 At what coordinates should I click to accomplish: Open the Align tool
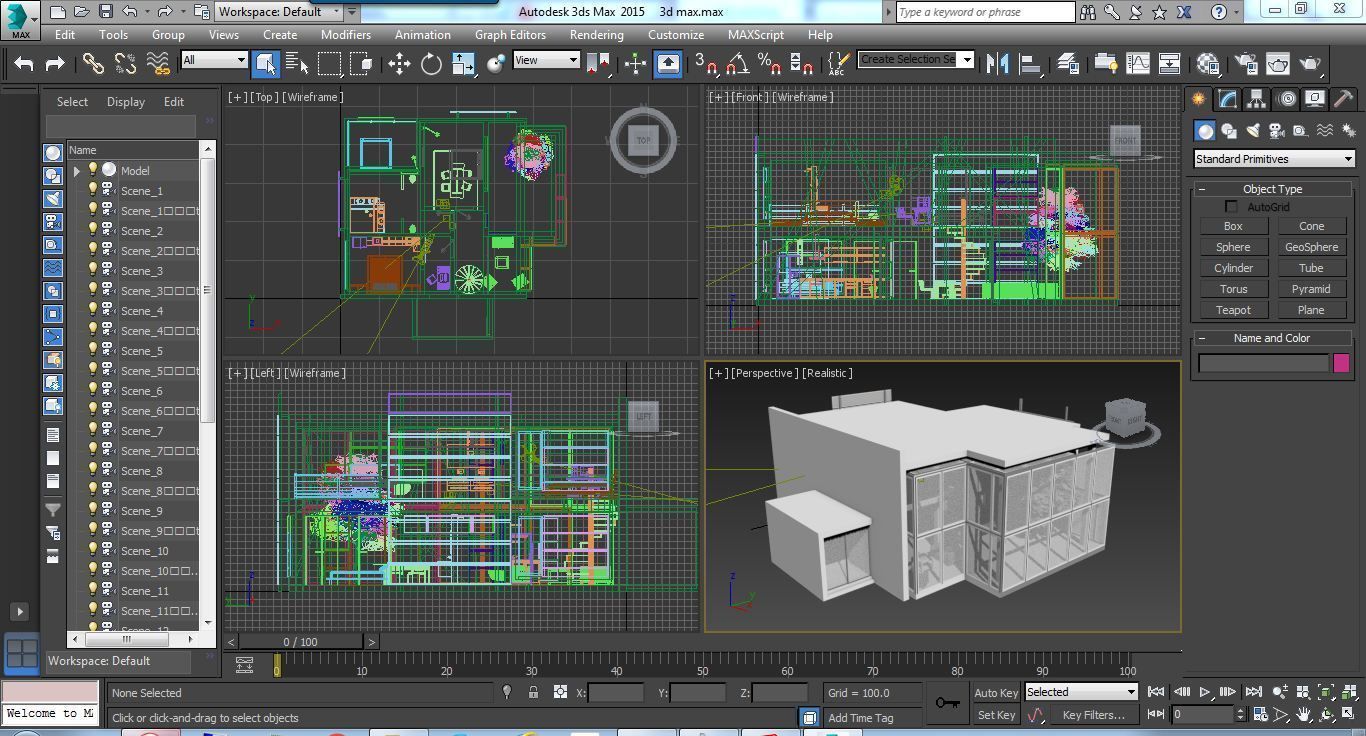[x=1030, y=64]
